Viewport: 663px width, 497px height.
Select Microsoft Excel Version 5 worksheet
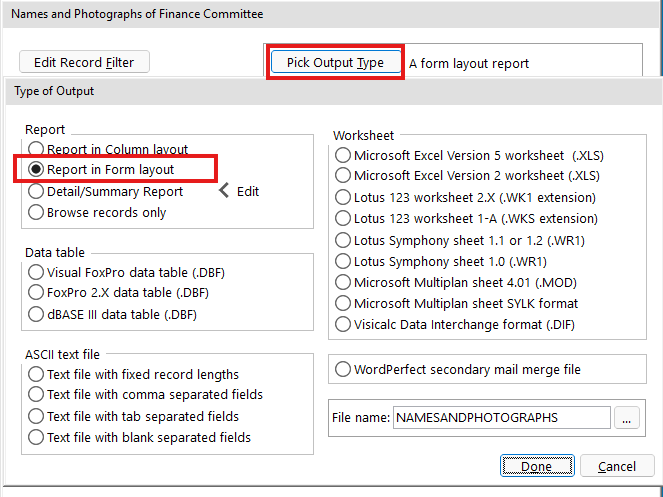[343, 155]
